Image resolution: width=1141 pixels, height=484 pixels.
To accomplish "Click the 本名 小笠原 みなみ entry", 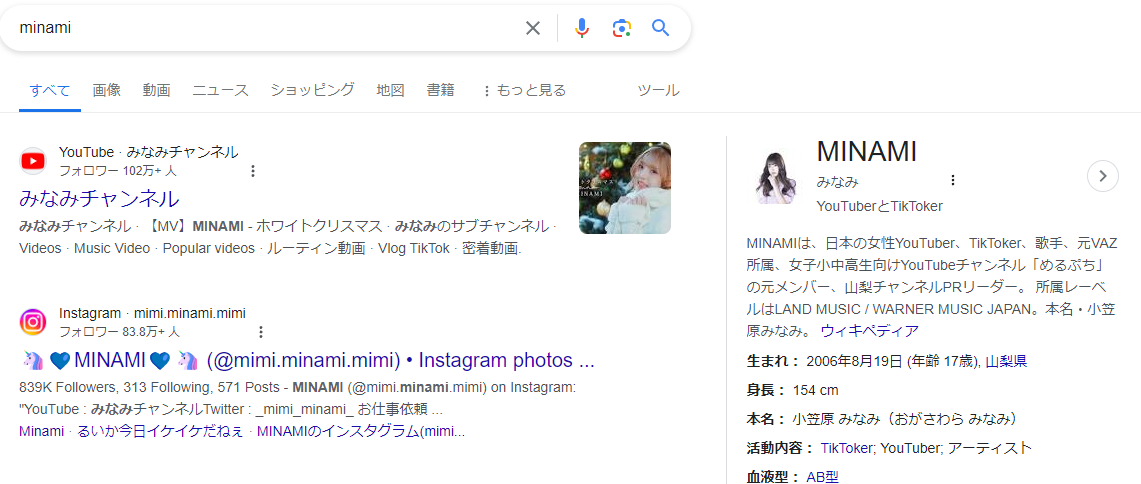I will click(x=881, y=419).
